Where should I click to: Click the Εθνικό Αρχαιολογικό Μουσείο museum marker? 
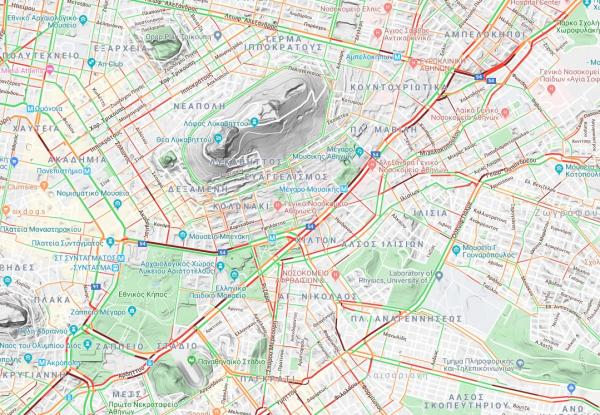83,19
